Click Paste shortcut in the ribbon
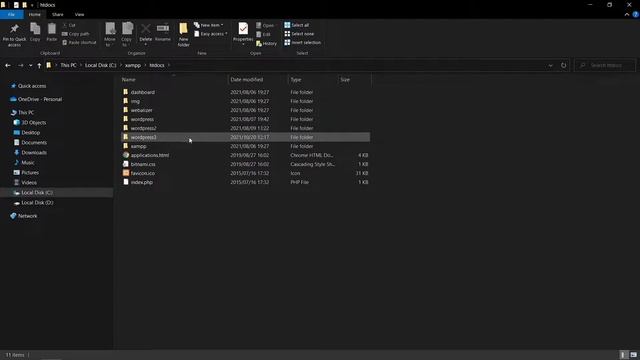 79,42
